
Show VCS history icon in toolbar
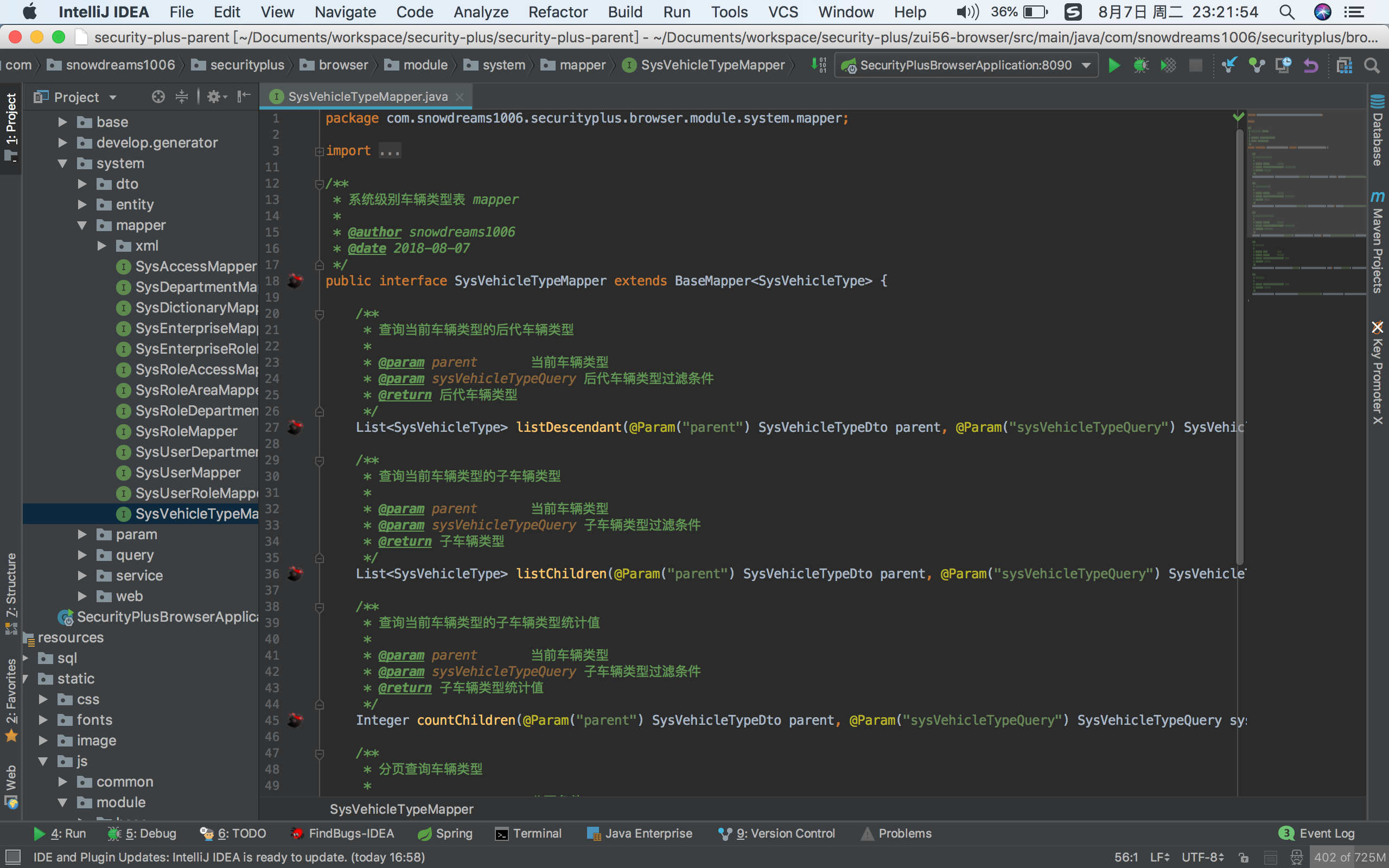pyautogui.click(x=1283, y=66)
